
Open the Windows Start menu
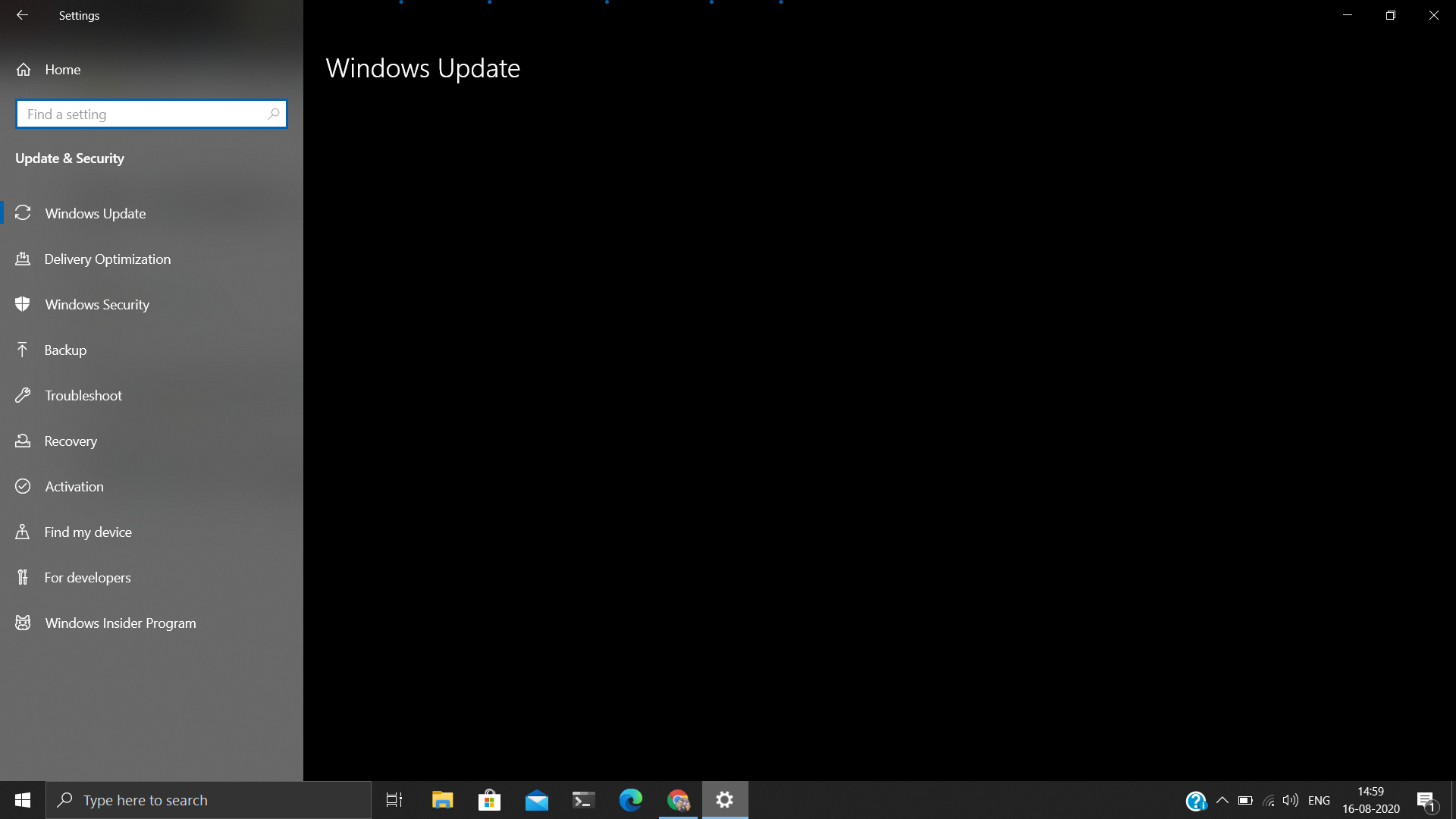pos(23,800)
